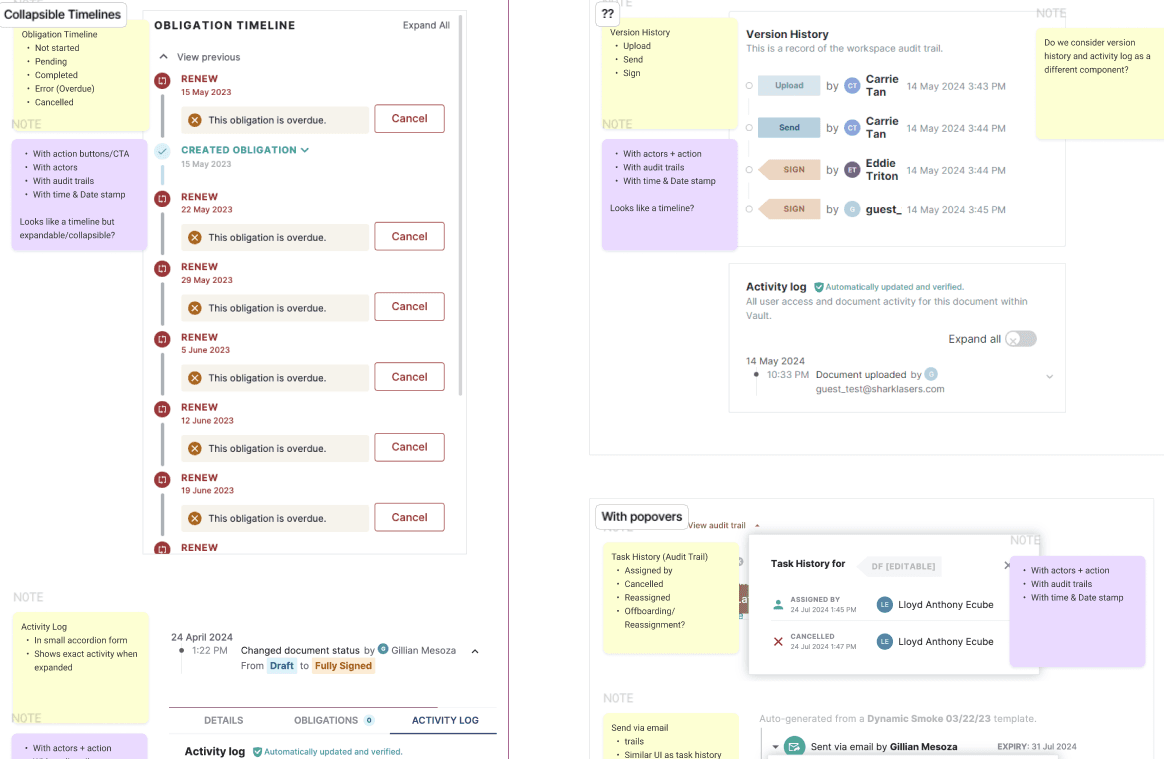Click the Upload version tag
This screenshot has width=1164, height=759.
[x=788, y=85]
